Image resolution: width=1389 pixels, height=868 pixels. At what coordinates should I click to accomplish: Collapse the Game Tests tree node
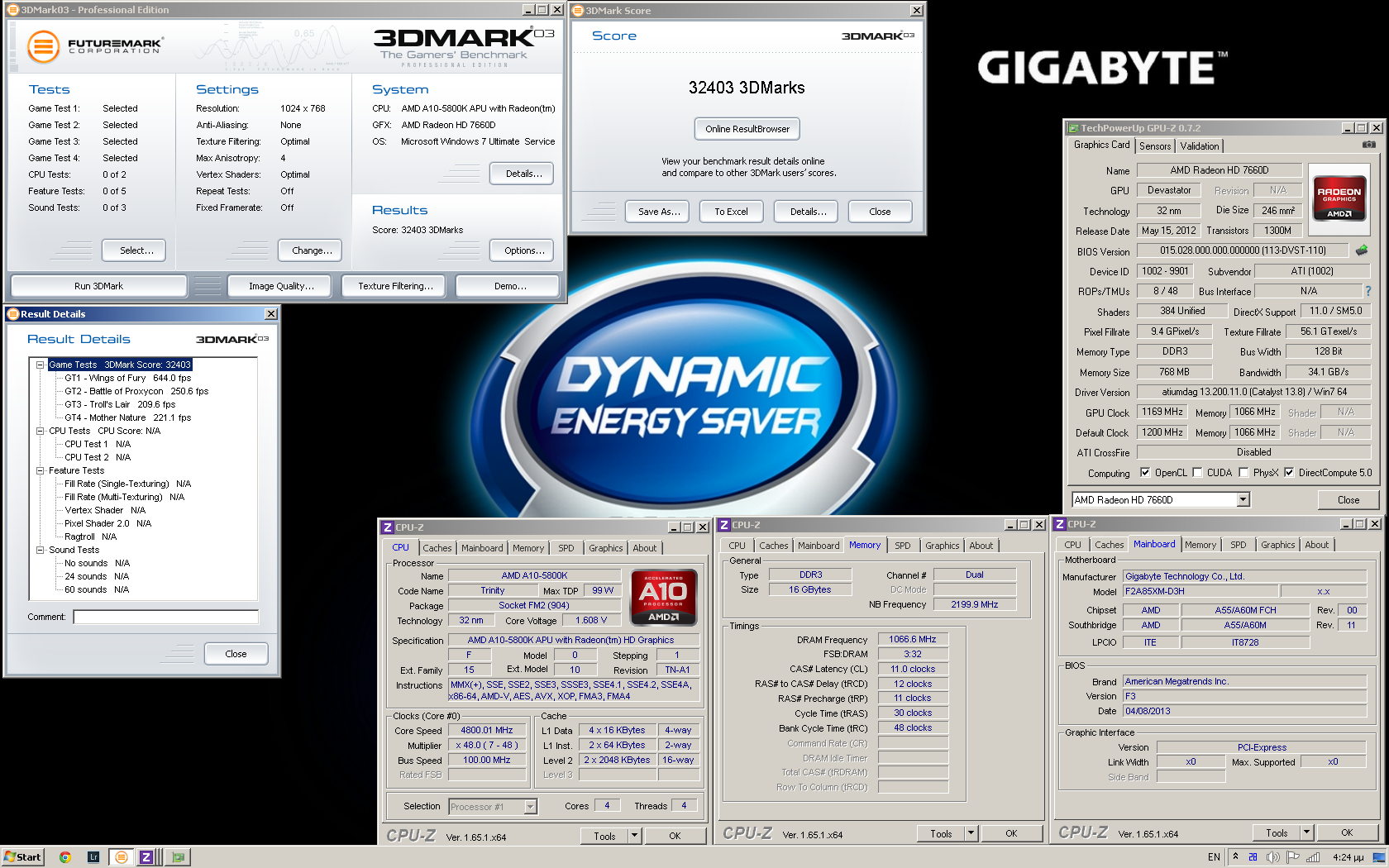40,365
